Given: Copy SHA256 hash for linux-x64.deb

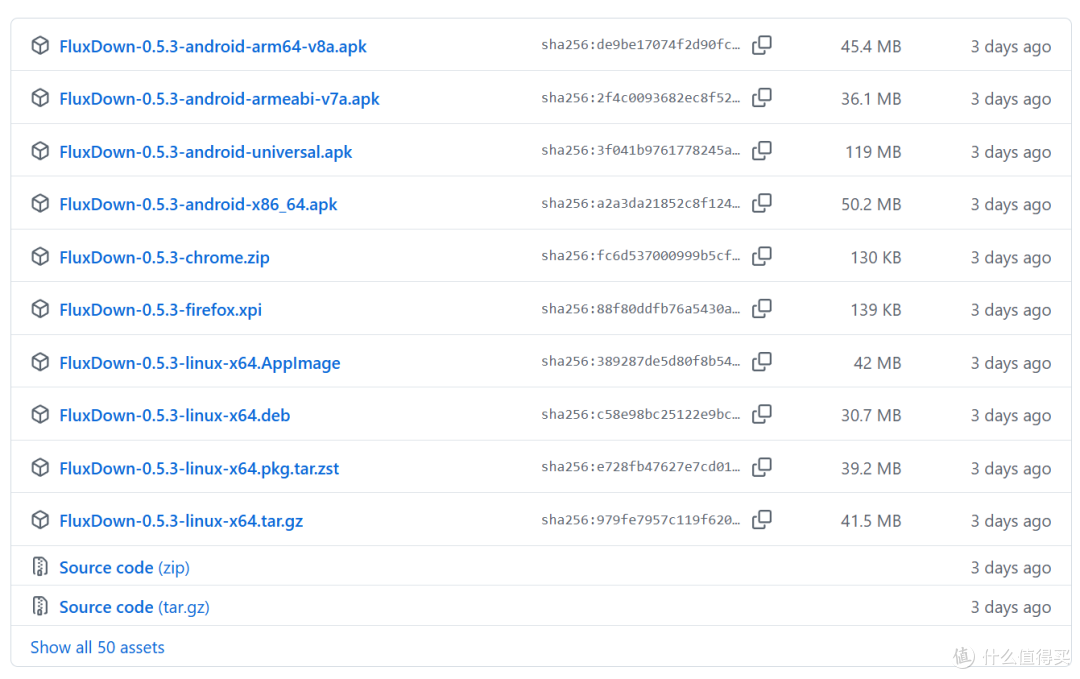Looking at the screenshot, I should tap(762, 414).
